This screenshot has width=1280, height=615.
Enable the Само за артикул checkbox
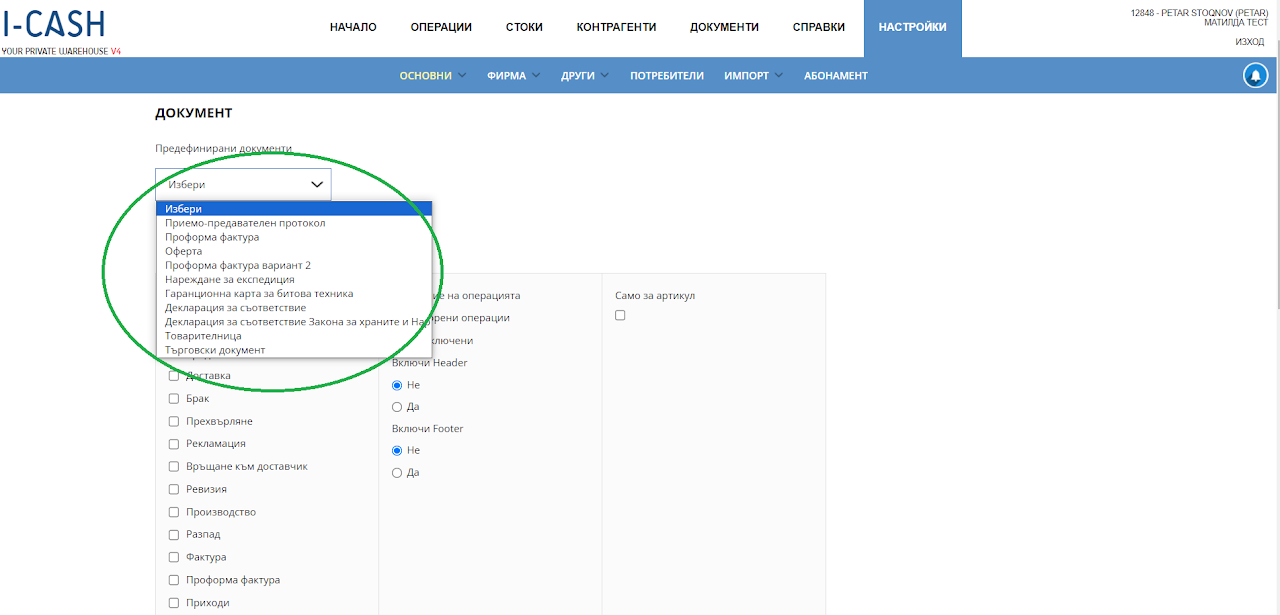[620, 315]
